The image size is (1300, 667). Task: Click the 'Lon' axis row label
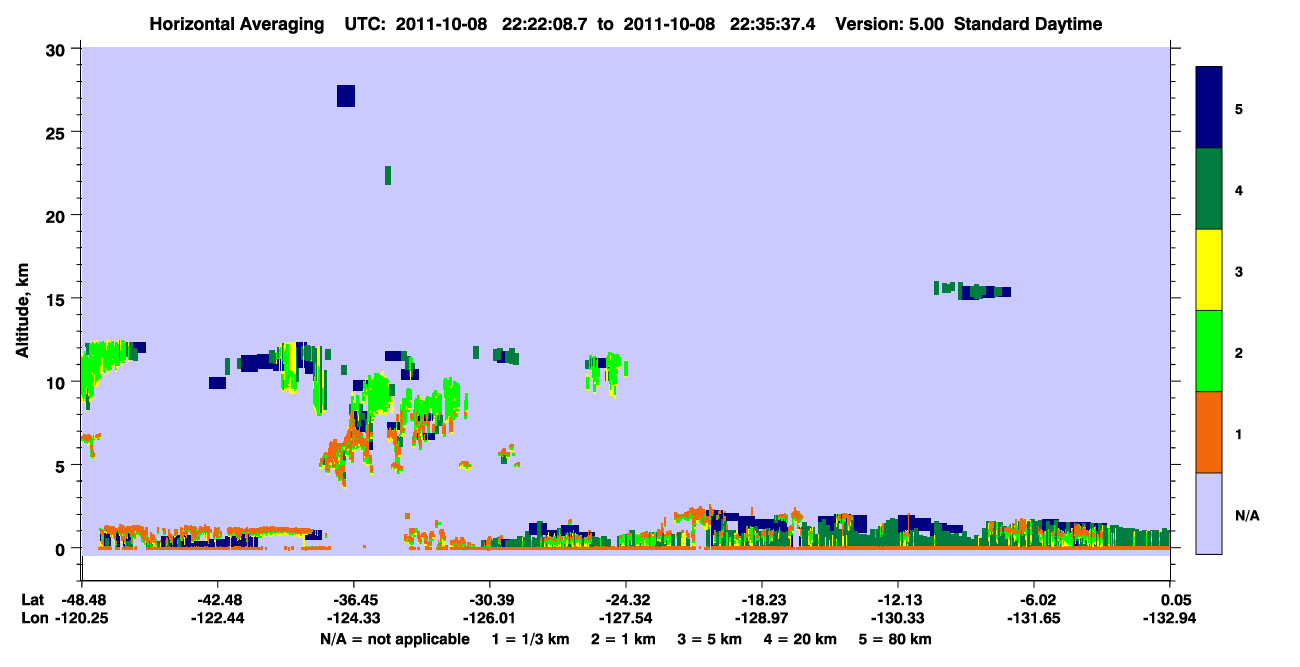coord(33,618)
